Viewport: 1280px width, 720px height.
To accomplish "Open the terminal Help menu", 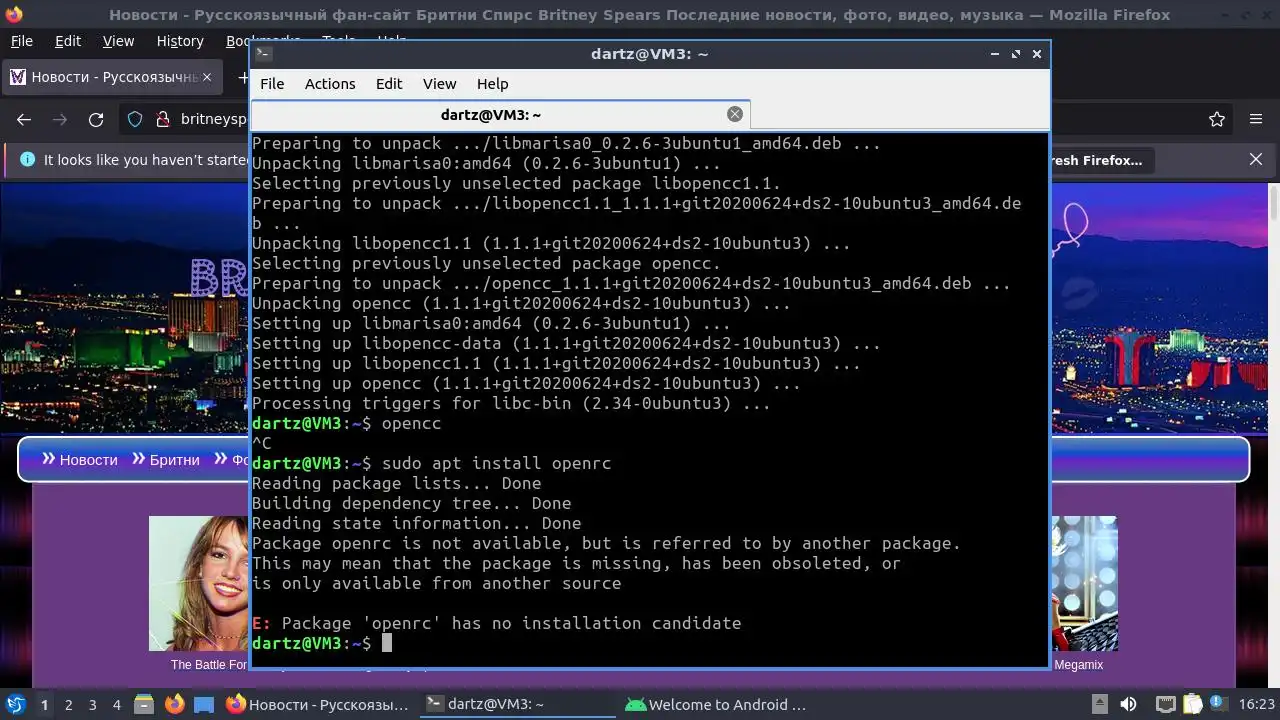I will point(492,84).
